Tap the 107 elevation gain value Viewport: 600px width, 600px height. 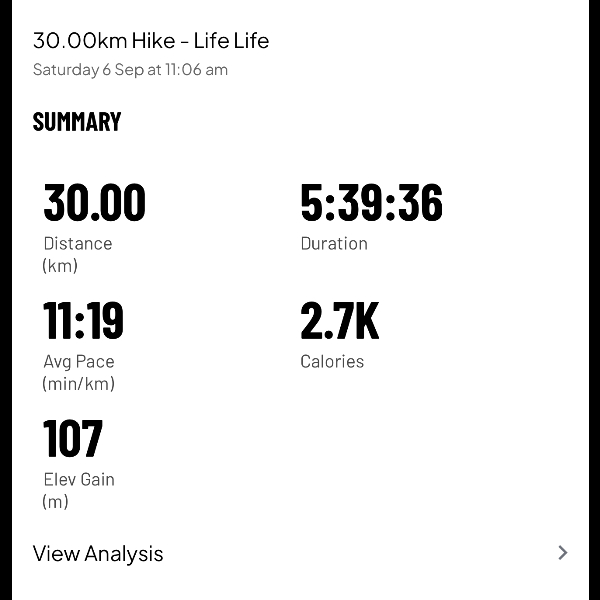[73, 439]
